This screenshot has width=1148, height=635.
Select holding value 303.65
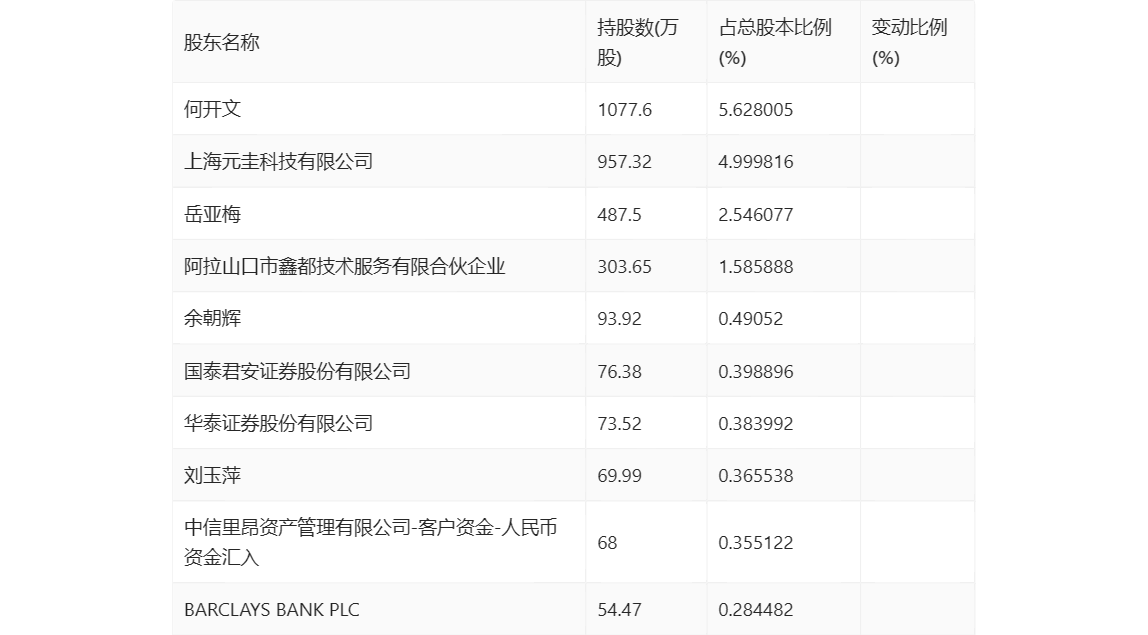click(625, 267)
